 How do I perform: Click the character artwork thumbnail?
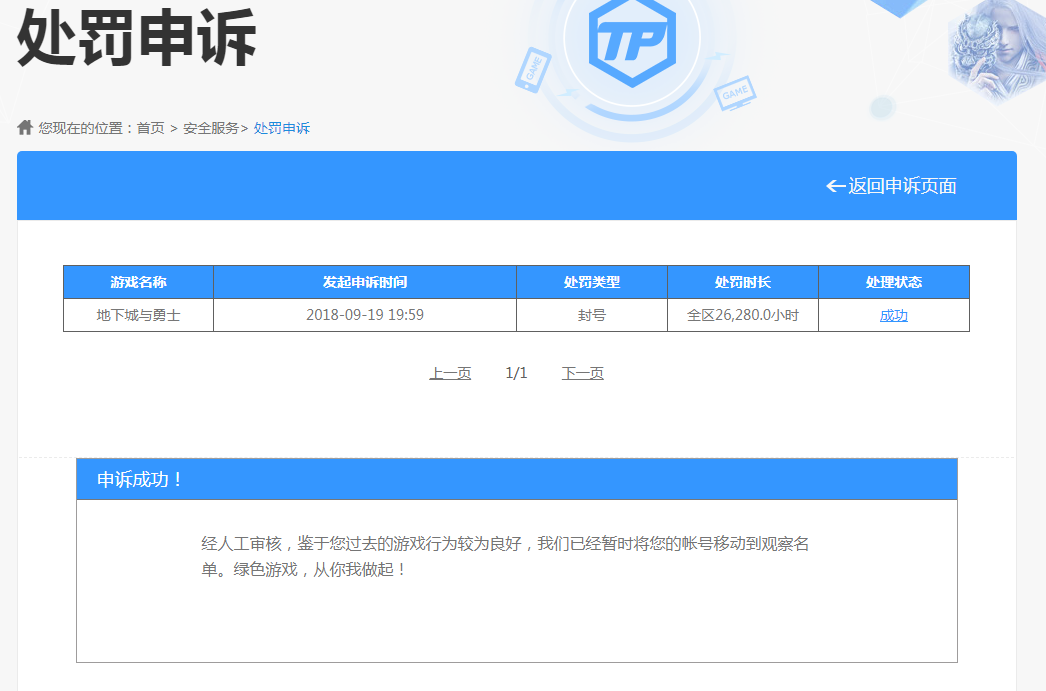point(998,50)
